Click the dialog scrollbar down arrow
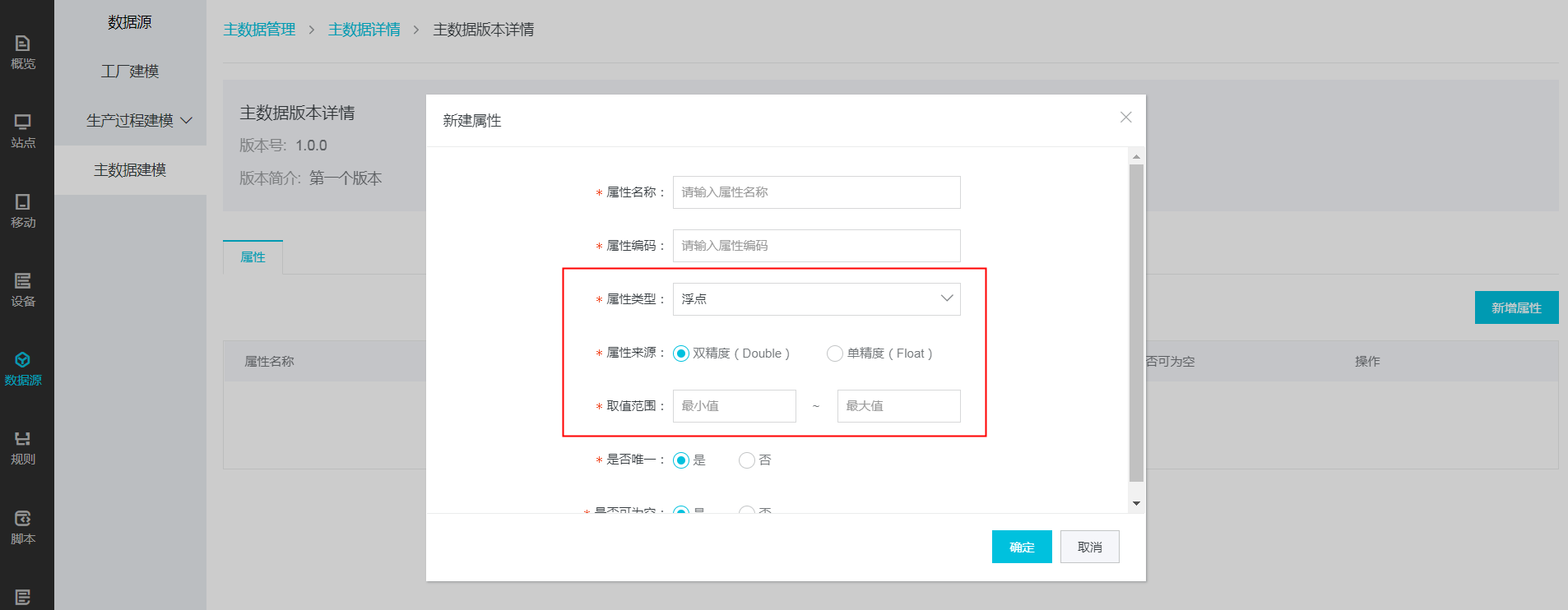Viewport: 1568px width, 610px height. (x=1136, y=503)
